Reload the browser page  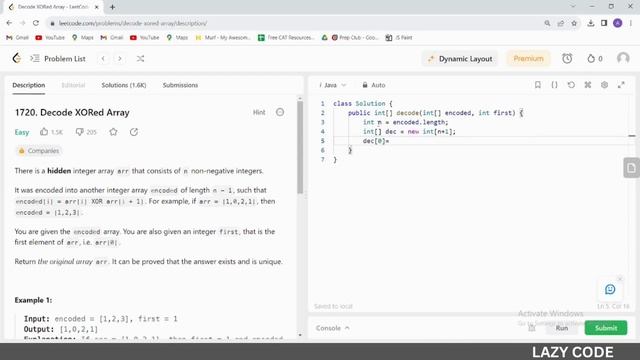36,23
